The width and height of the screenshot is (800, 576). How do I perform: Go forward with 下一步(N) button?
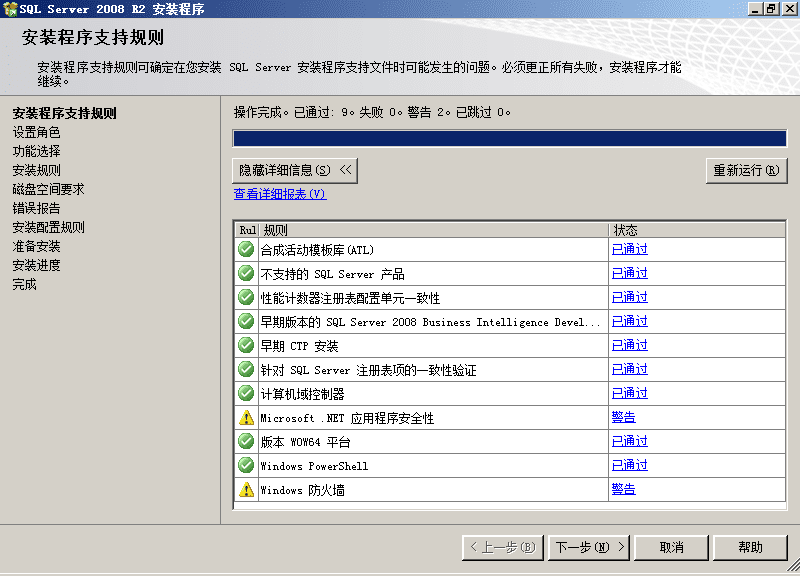pyautogui.click(x=589, y=547)
